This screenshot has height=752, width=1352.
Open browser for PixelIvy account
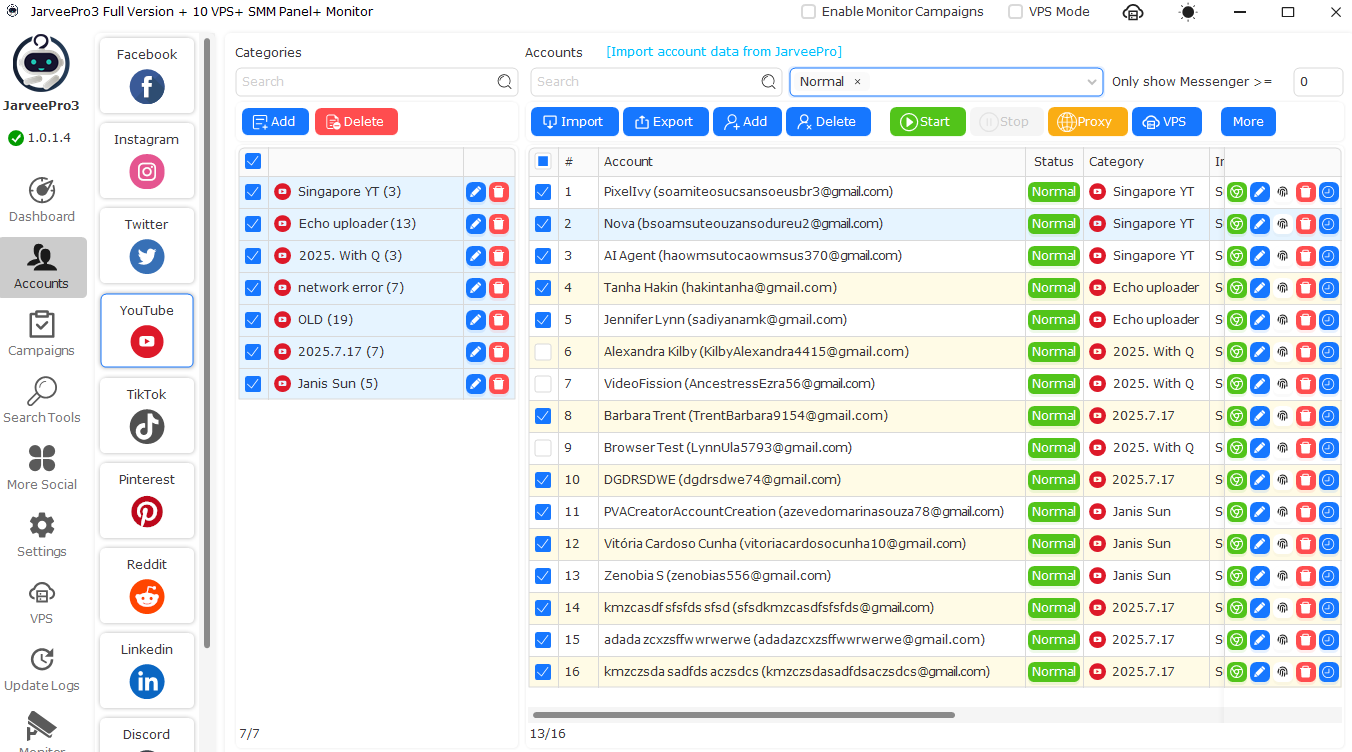click(1237, 192)
